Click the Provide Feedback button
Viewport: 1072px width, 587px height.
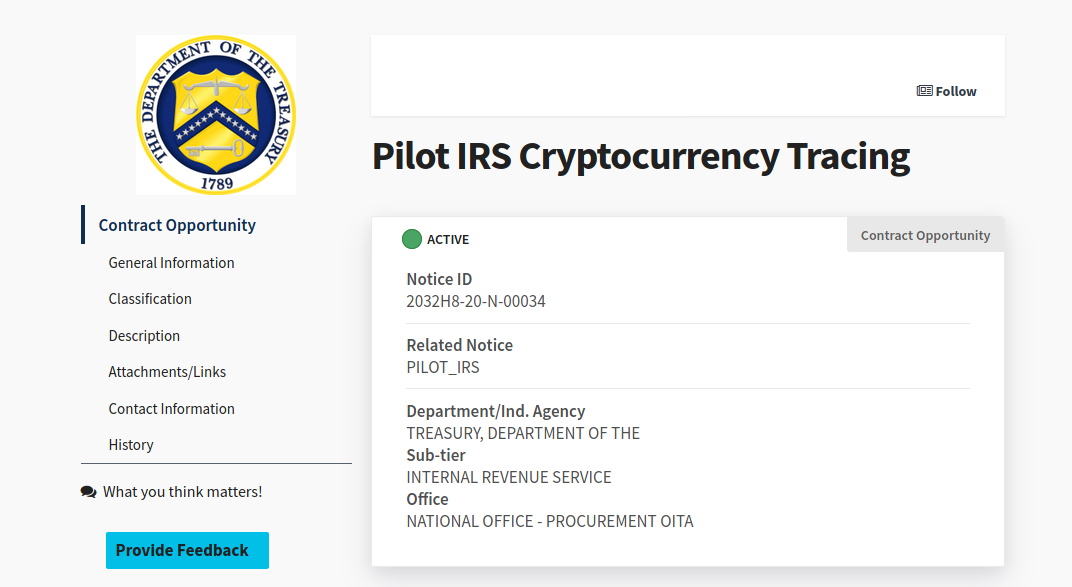[187, 550]
